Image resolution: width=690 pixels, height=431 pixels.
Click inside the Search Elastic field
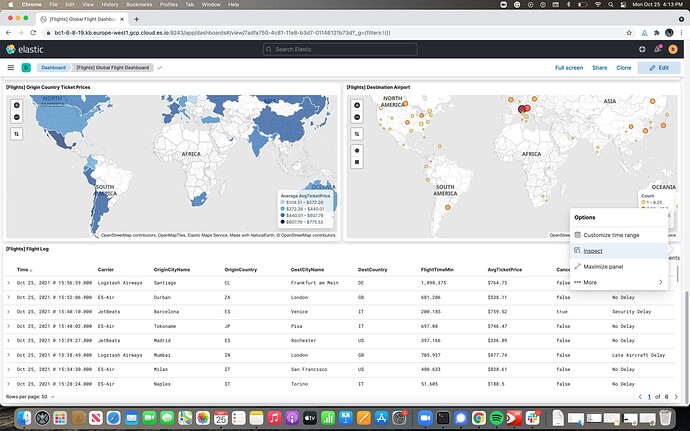point(340,49)
